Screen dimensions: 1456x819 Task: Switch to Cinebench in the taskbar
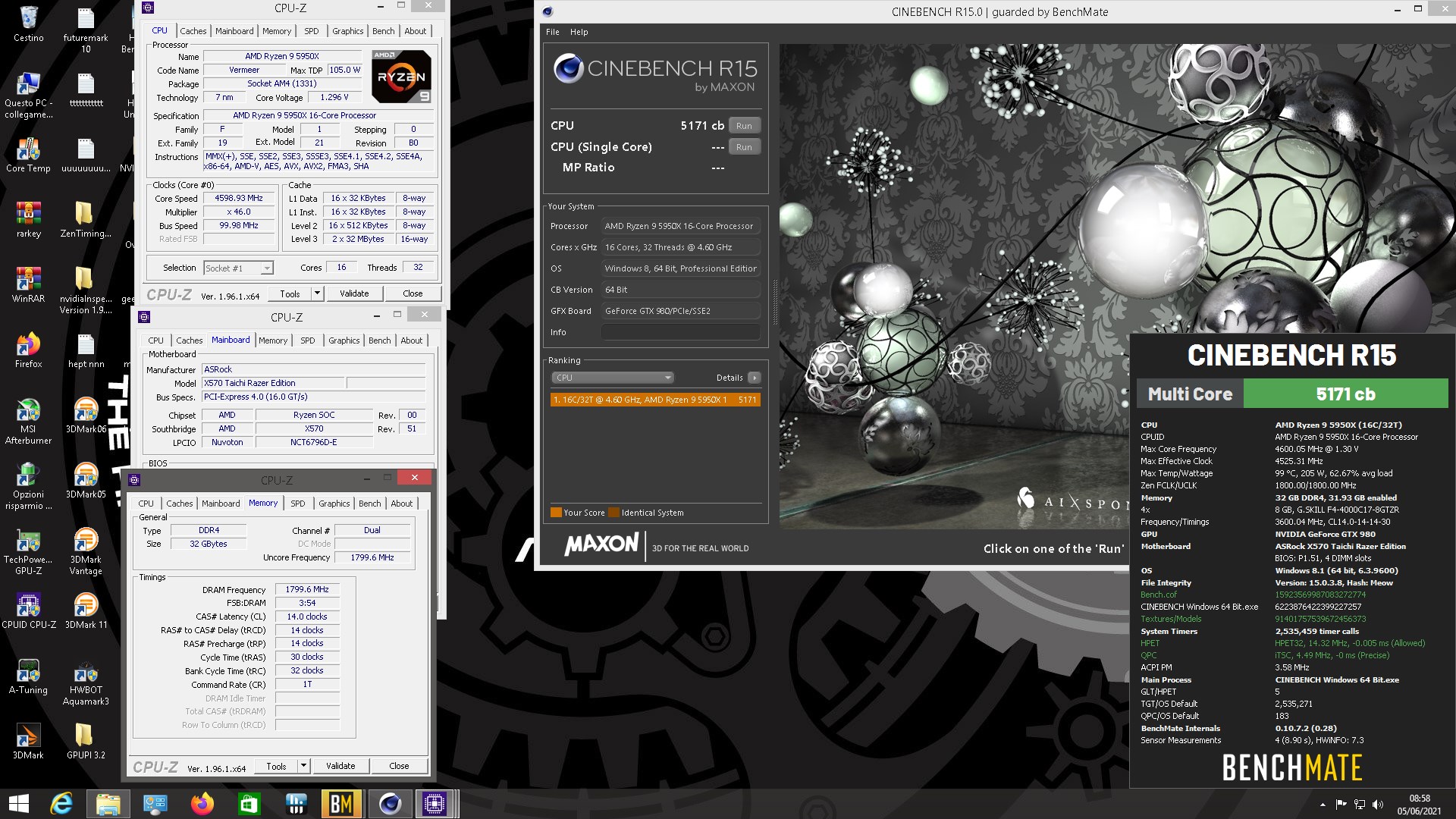tap(391, 804)
